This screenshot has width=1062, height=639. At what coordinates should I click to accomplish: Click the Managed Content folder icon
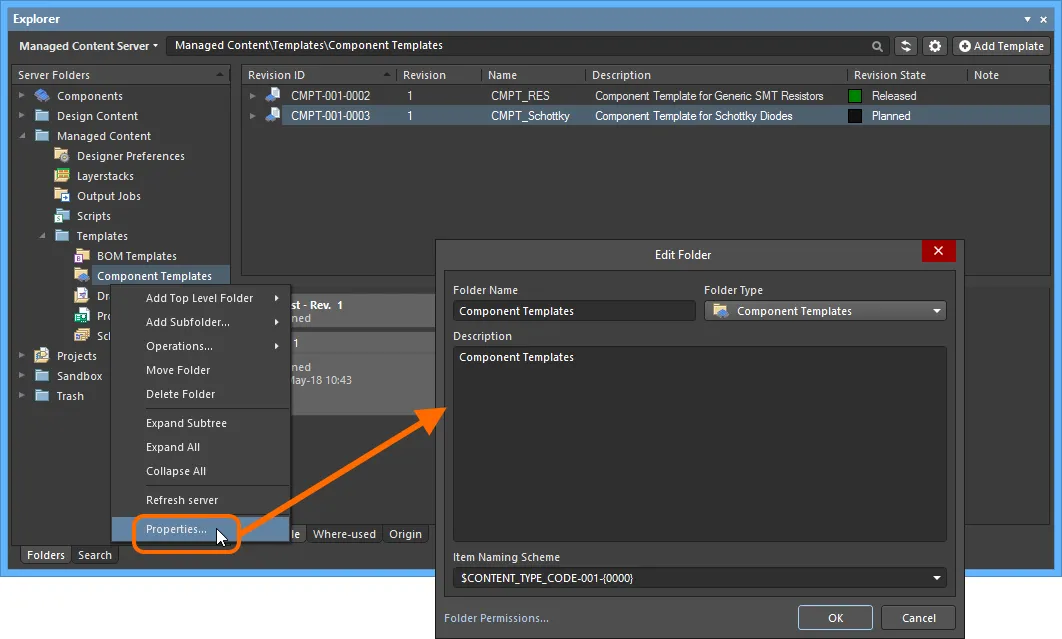pyautogui.click(x=42, y=136)
